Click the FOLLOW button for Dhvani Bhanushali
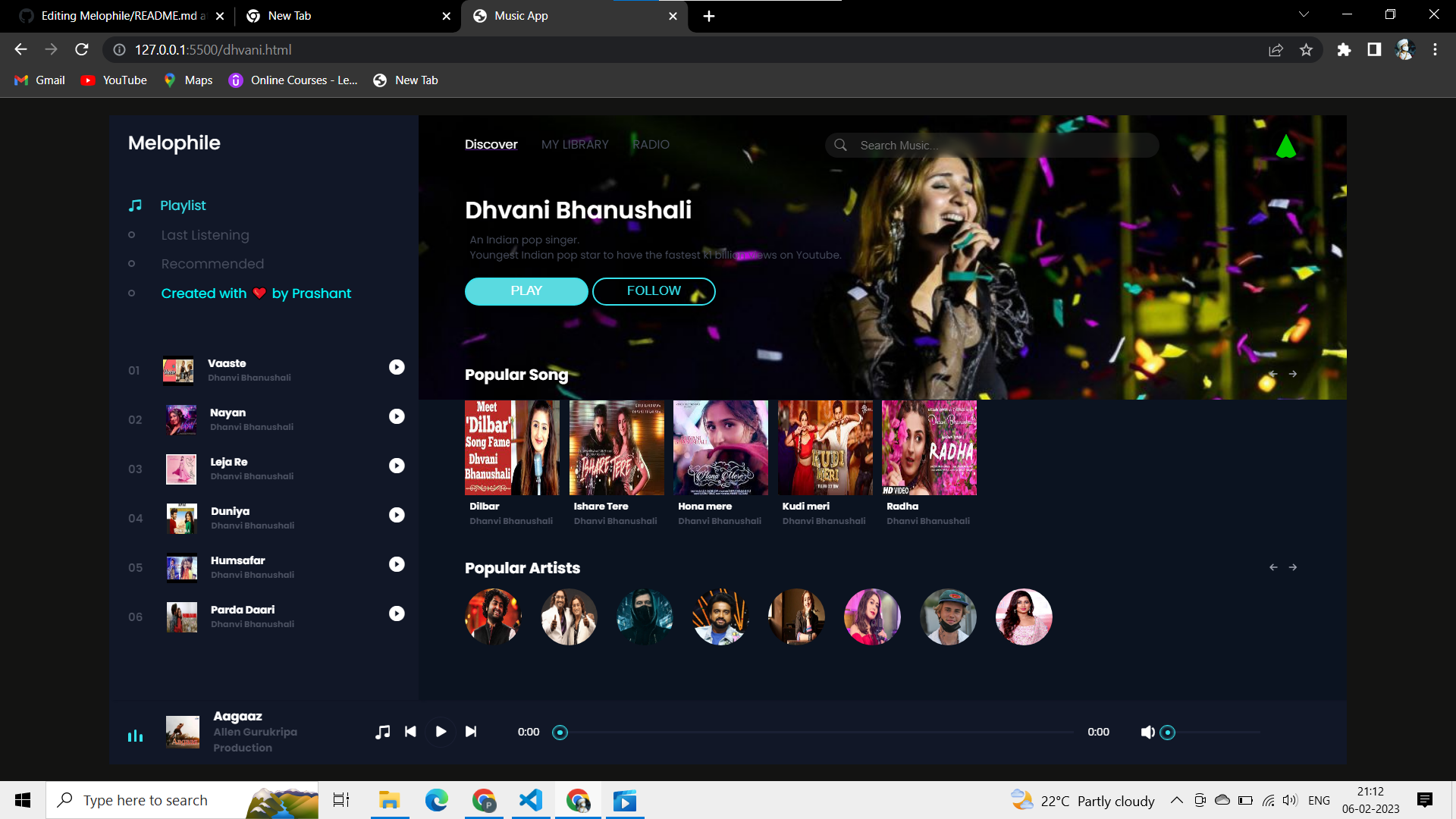This screenshot has height=819, width=1456. (654, 290)
